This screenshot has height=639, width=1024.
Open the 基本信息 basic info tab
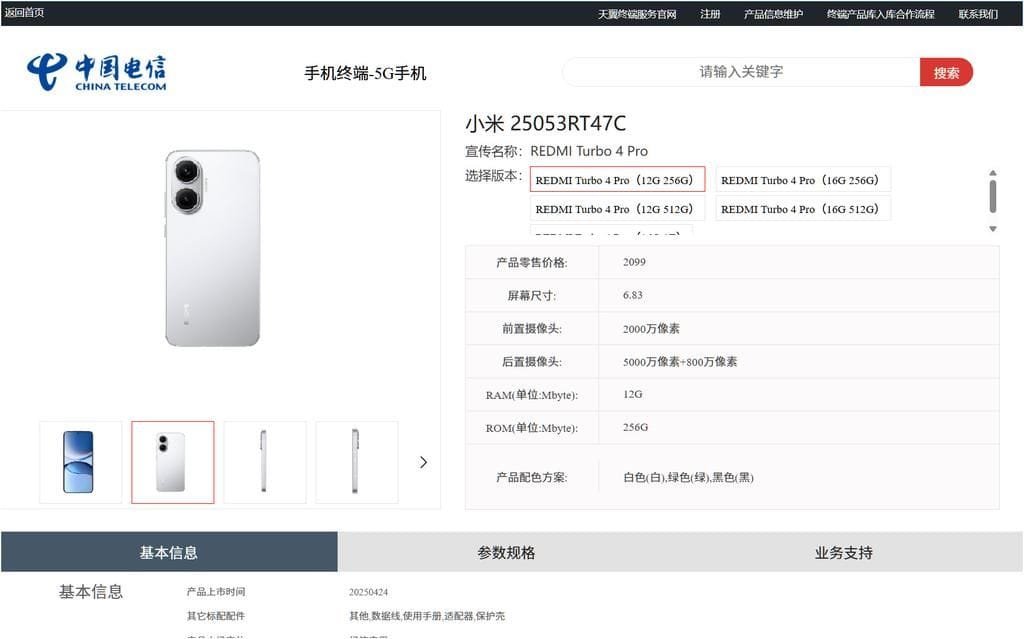pos(169,551)
